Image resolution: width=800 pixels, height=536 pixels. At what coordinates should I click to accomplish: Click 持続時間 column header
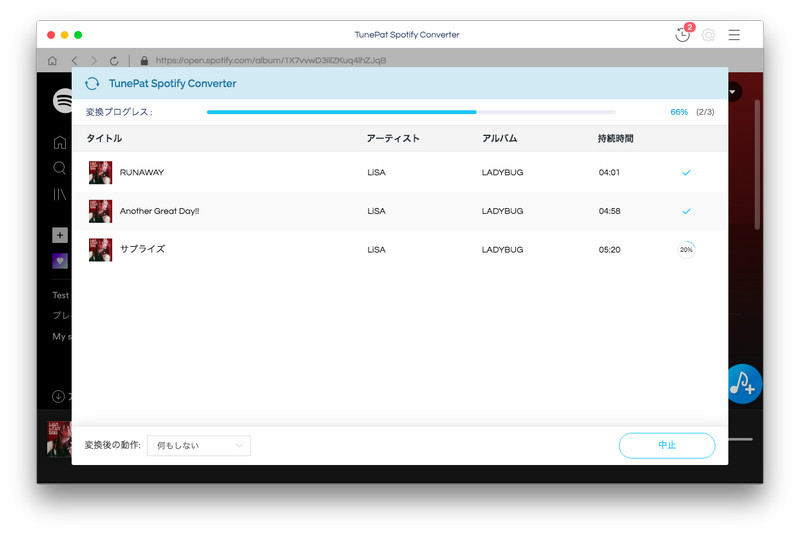tap(616, 139)
